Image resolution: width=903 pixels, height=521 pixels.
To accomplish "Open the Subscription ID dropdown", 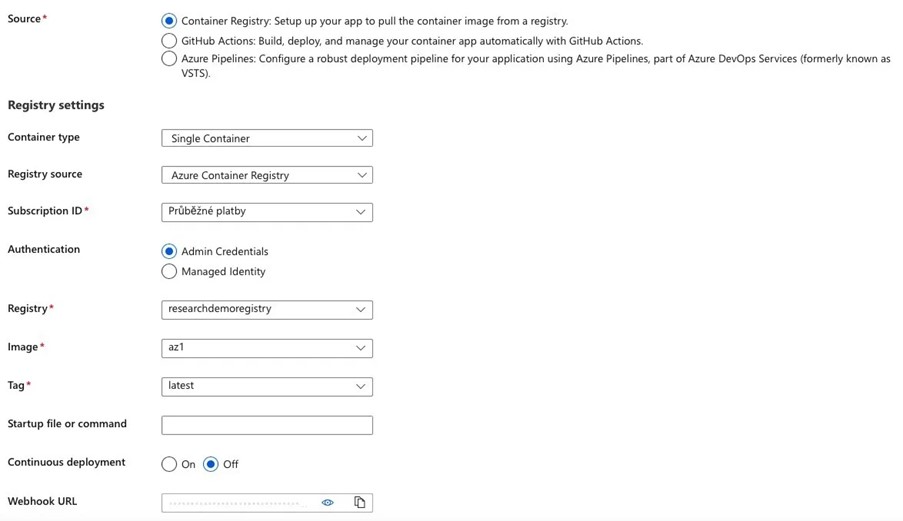I will [x=266, y=212].
